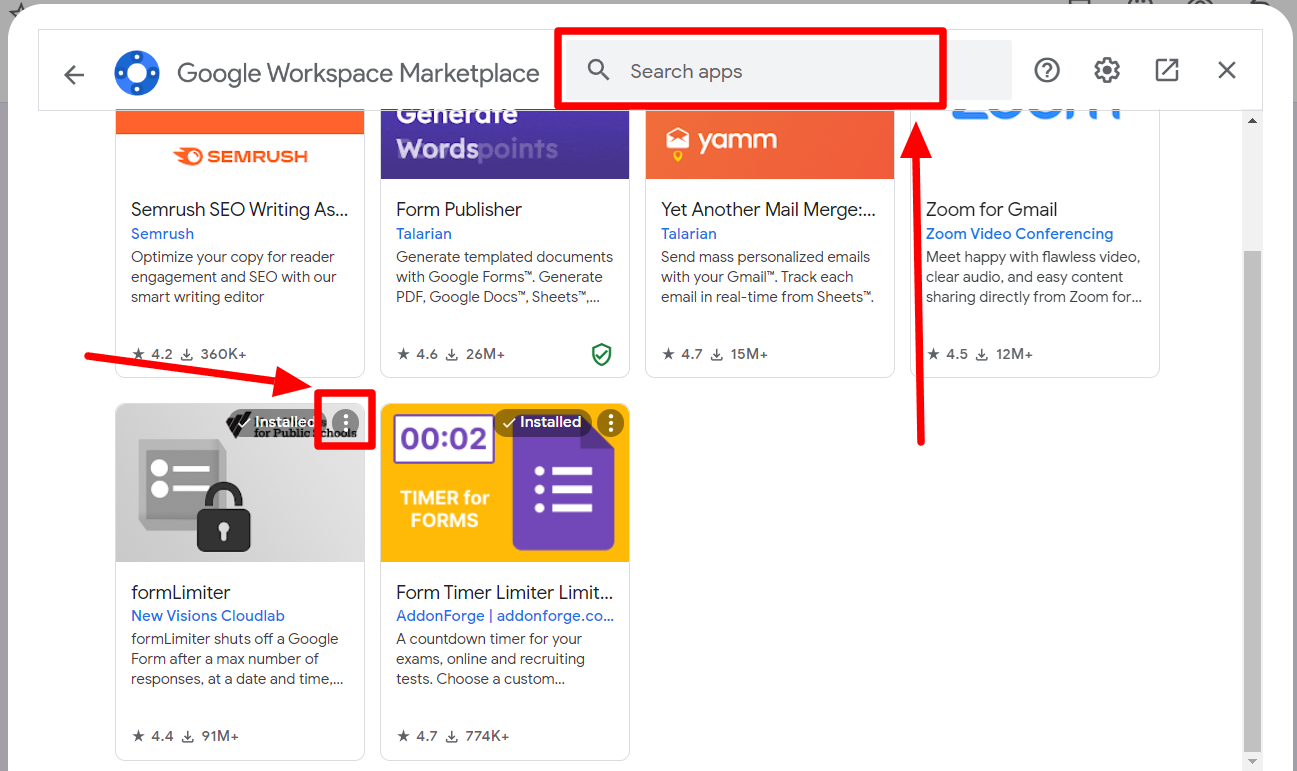Click the green verified shield on Form Publisher
Screen dimensions: 1297x771
(x=601, y=354)
